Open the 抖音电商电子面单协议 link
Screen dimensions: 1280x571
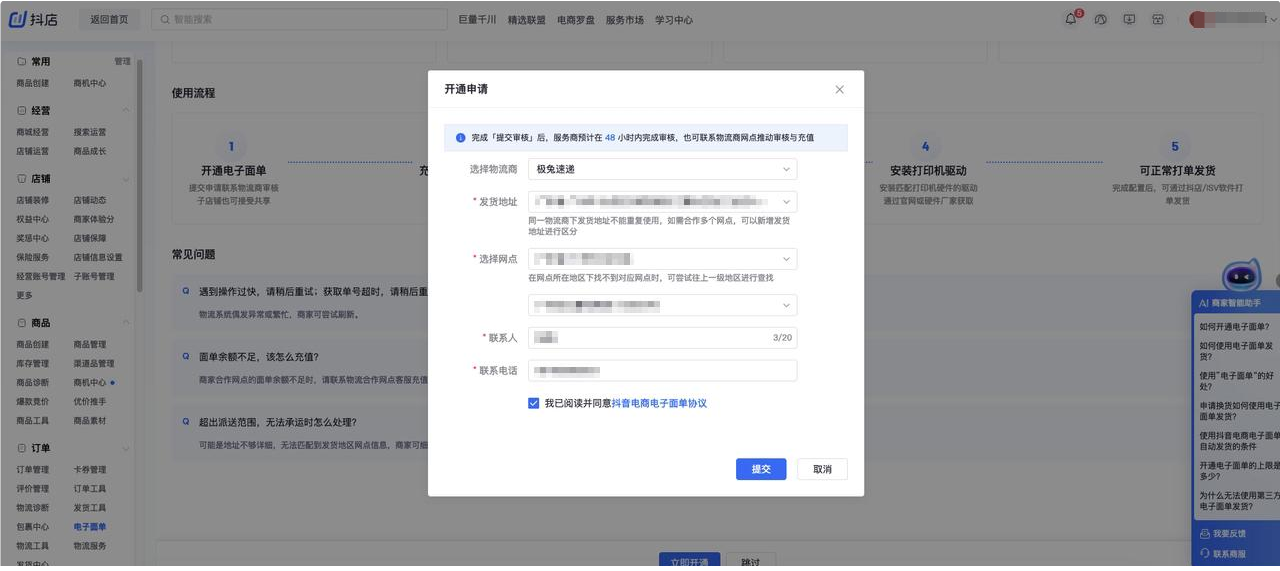[659, 403]
